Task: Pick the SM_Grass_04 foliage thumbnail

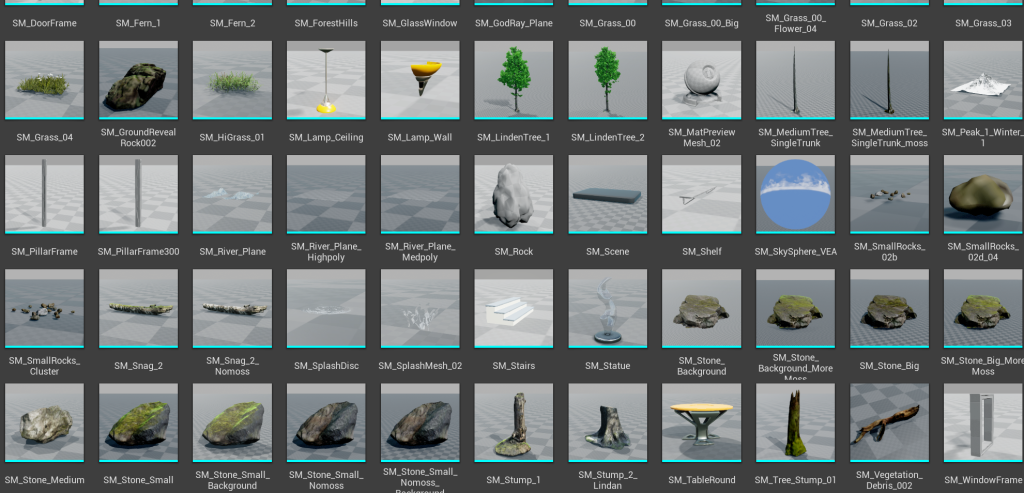Action: pyautogui.click(x=44, y=80)
